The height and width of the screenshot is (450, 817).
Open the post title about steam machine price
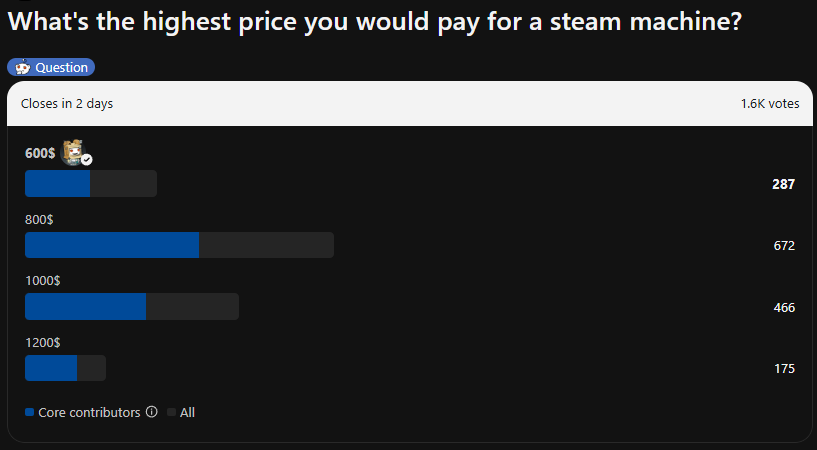(374, 22)
